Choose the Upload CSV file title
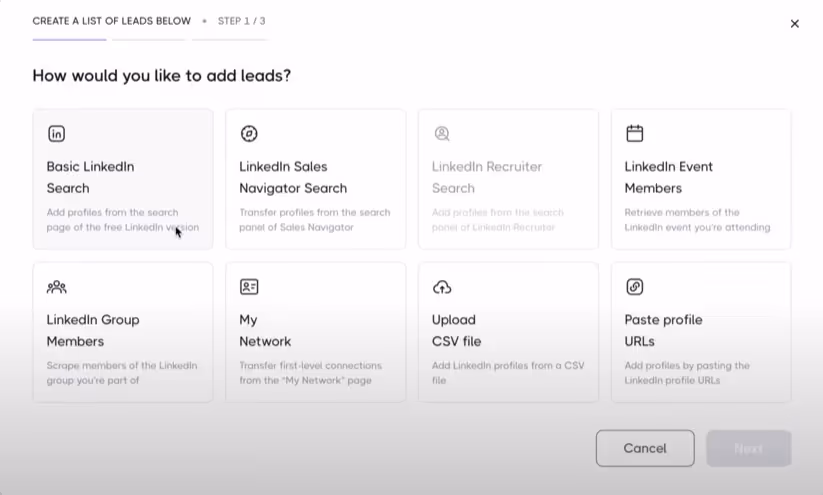The width and height of the screenshot is (823, 495). (x=456, y=331)
